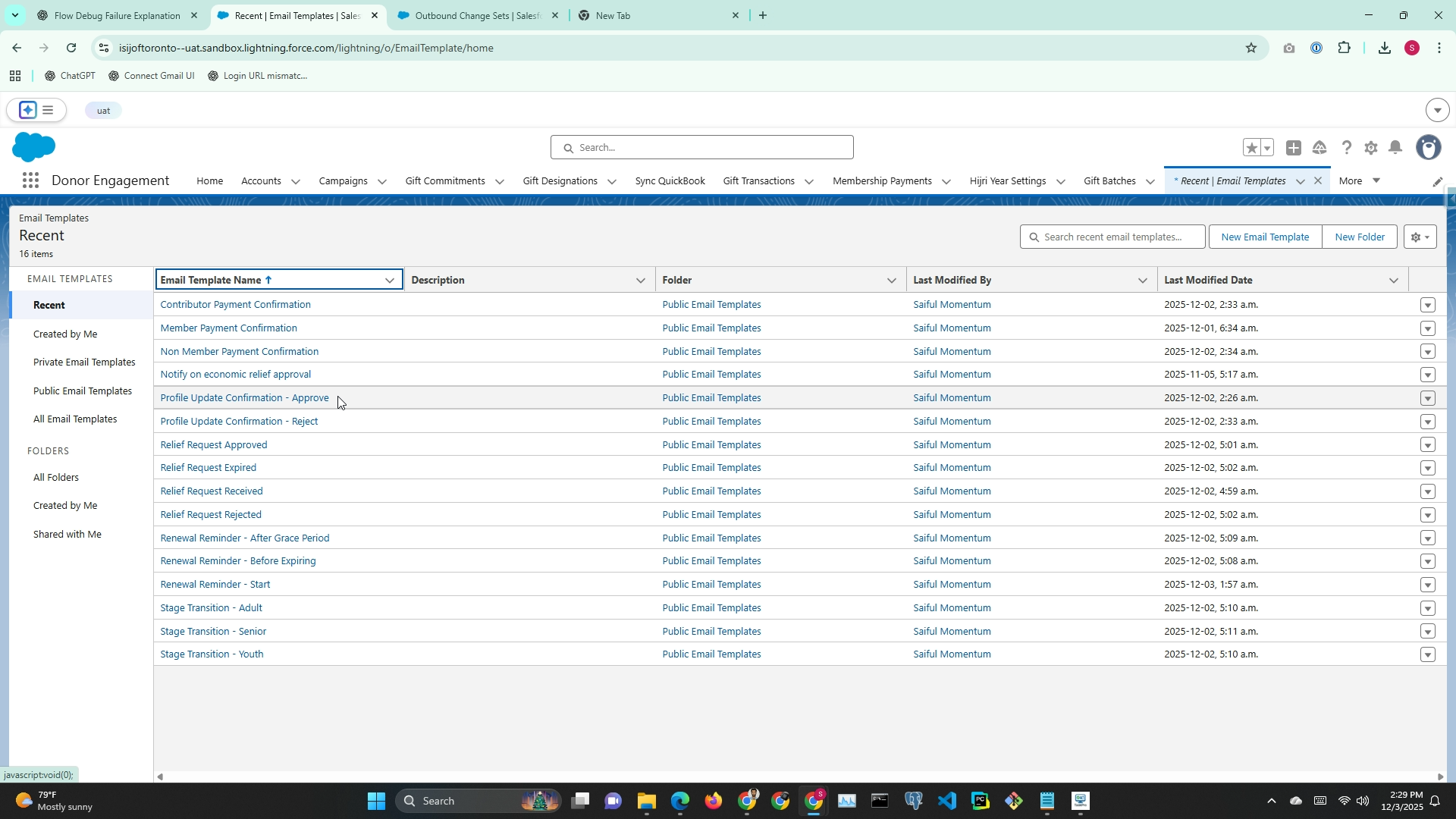
Task: Click the New Email Template button
Action: [x=1265, y=237]
